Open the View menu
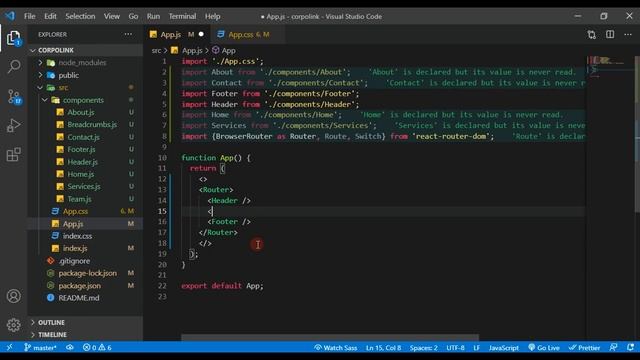 tap(111, 16)
